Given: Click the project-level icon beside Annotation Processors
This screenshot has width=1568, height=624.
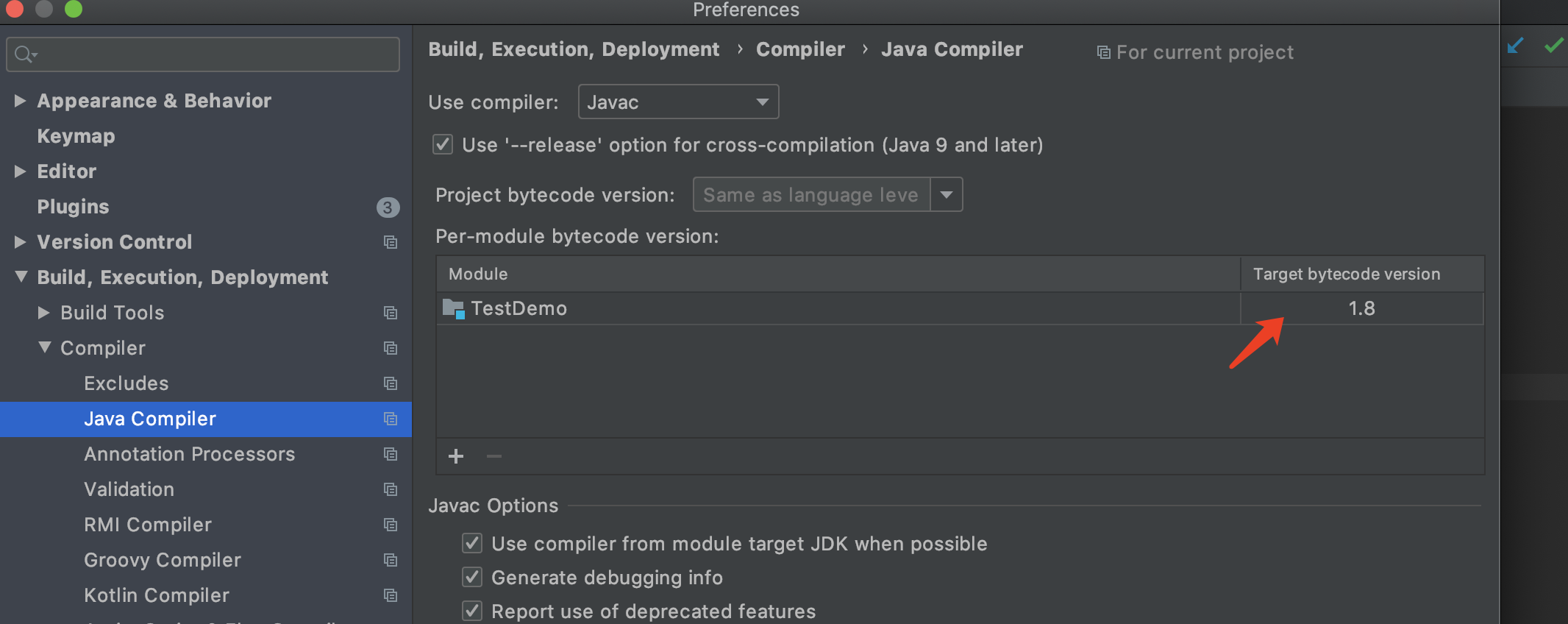Looking at the screenshot, I should click(x=391, y=454).
